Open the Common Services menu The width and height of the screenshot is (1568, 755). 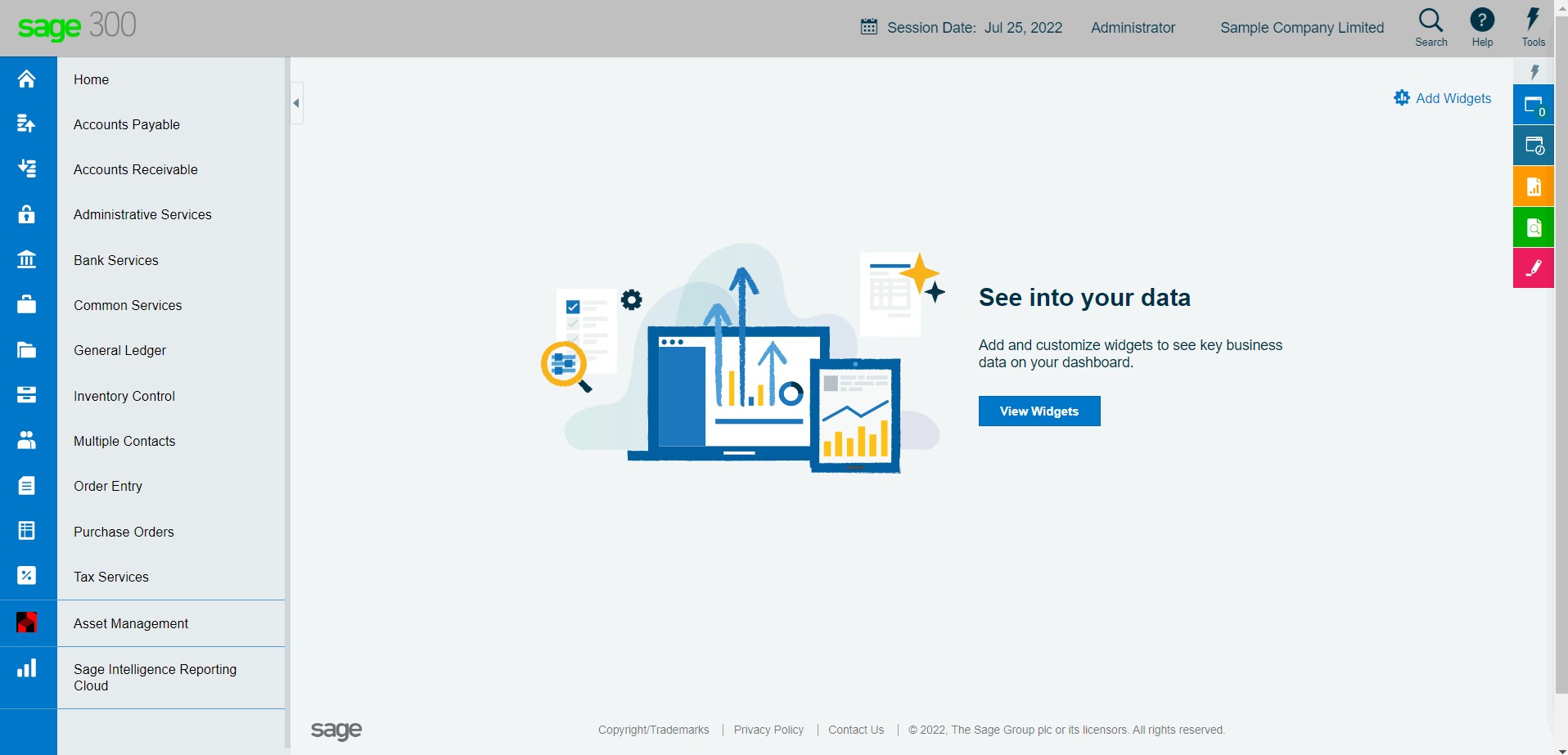128,305
